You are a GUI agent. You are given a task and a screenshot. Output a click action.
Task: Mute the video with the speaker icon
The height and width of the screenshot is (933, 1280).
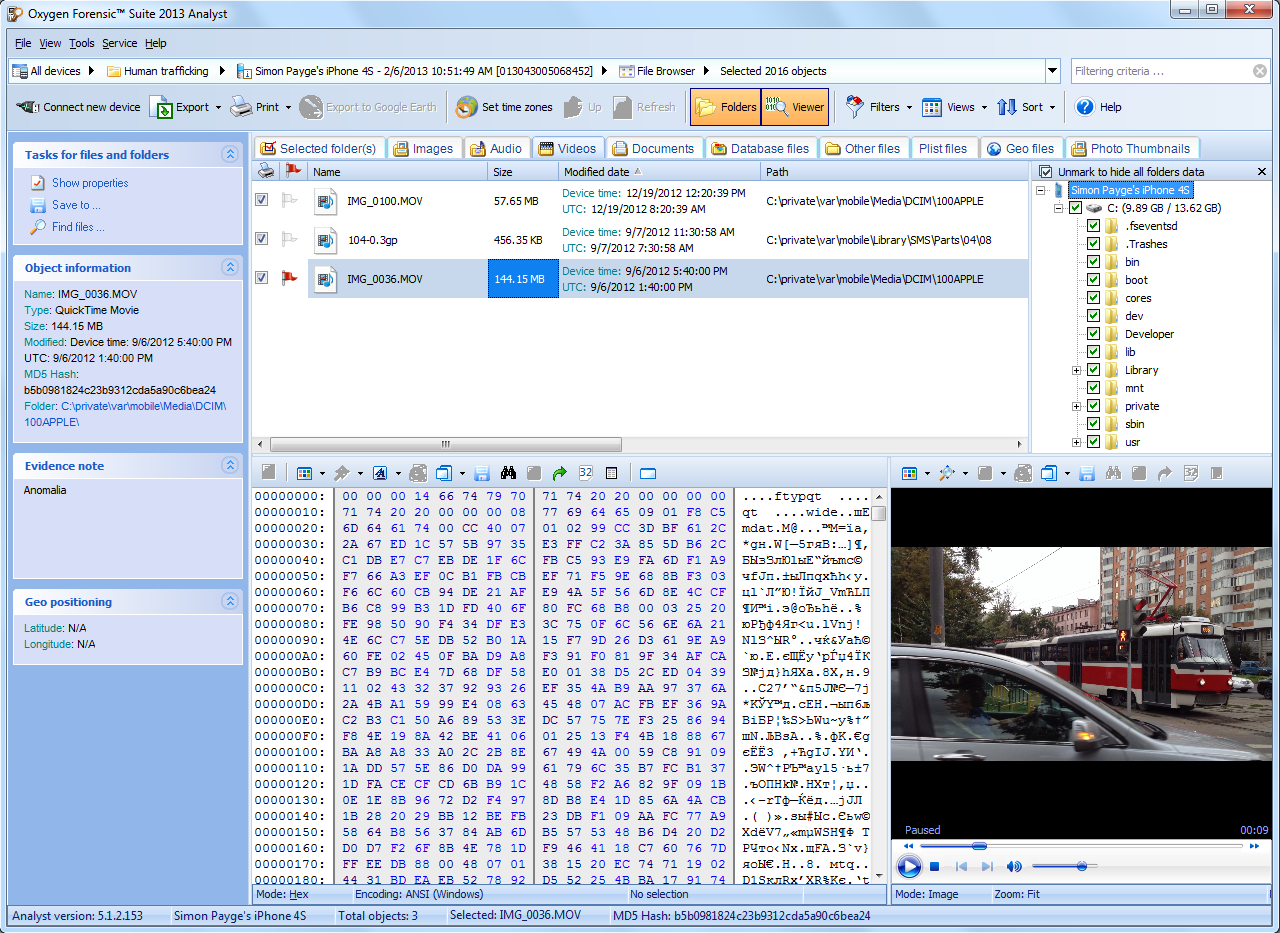1014,867
